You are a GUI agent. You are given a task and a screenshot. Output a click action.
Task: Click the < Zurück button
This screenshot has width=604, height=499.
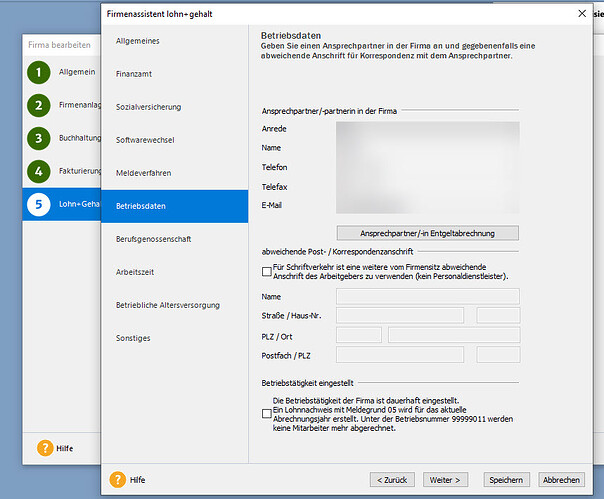(x=392, y=480)
